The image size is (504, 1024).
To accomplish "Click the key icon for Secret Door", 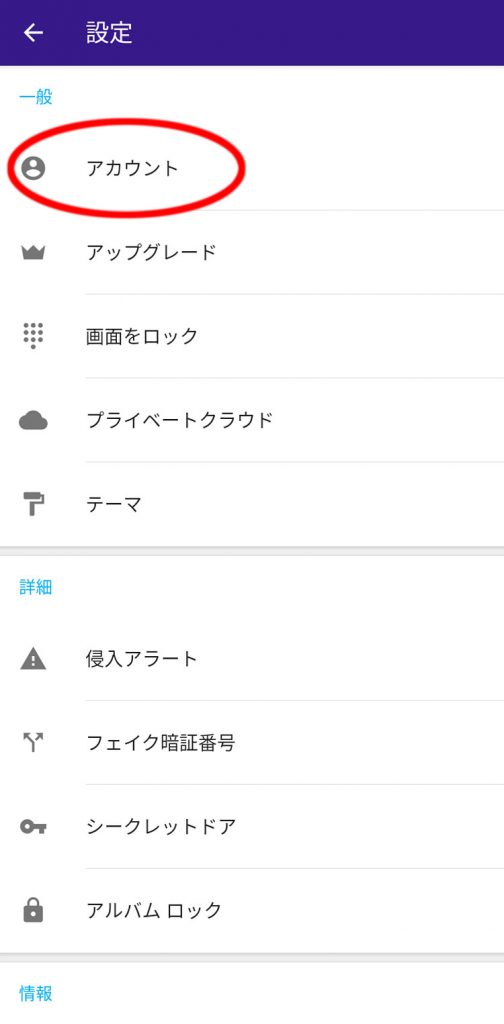I will pyautogui.click(x=33, y=827).
